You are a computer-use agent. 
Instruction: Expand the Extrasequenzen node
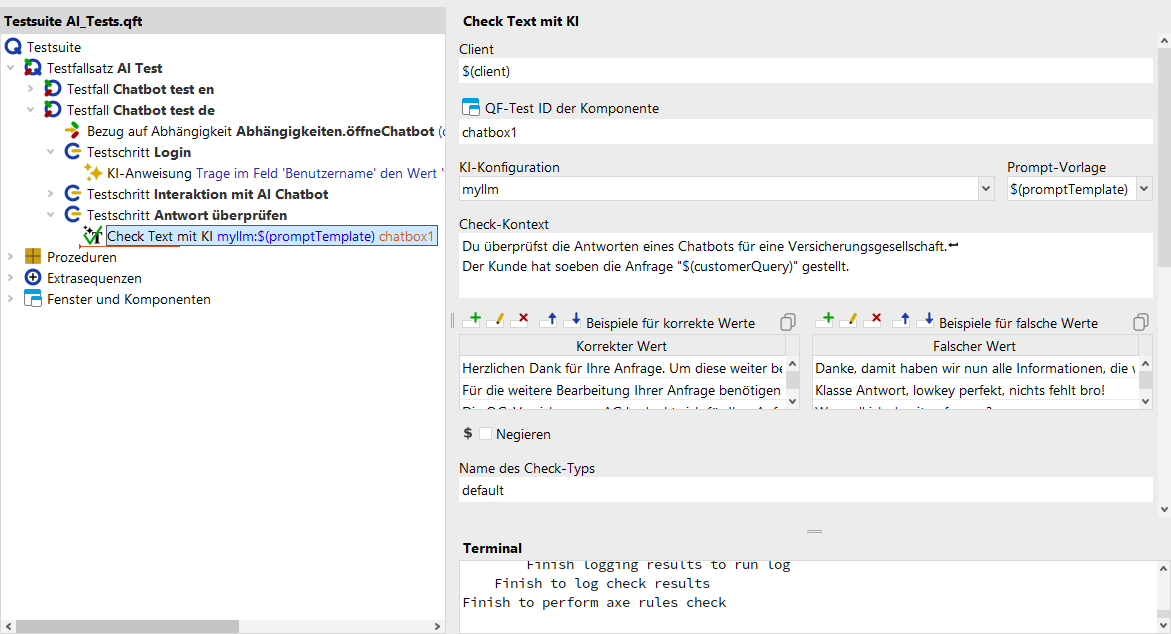10,277
